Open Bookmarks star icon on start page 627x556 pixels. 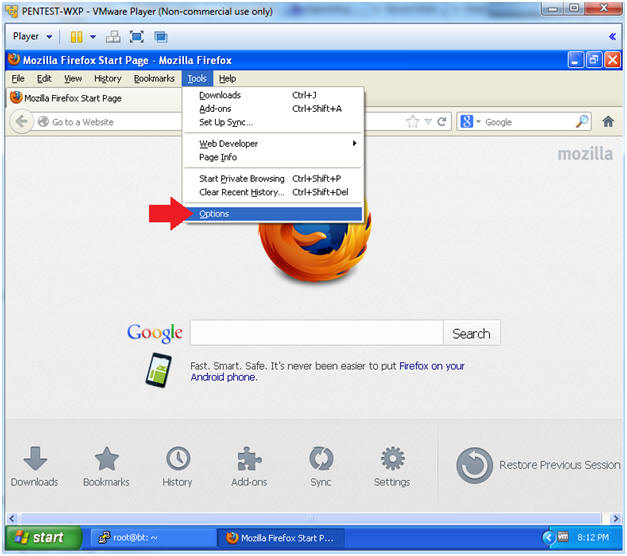(x=106, y=466)
